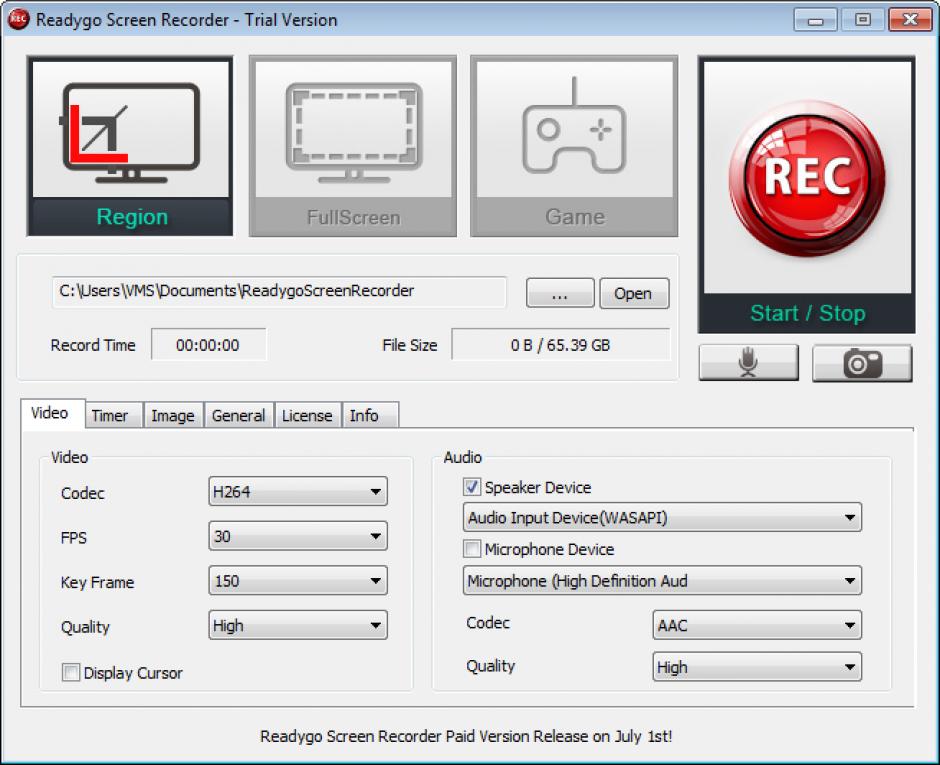
Task: Click the microphone icon button
Action: click(748, 363)
